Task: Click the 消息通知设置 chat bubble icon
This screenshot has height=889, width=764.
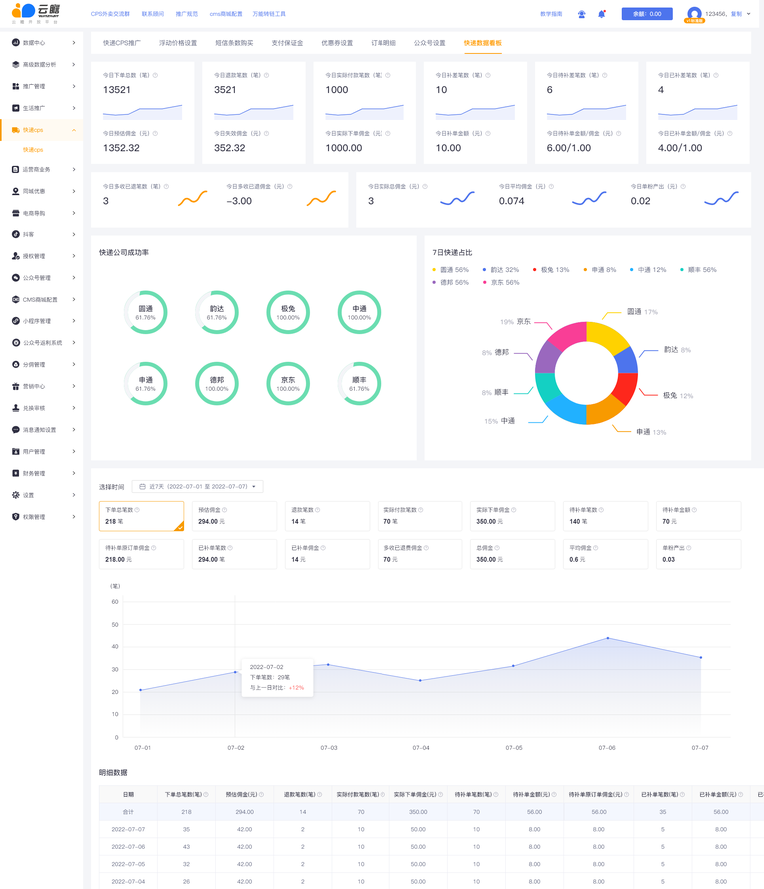Action: (16, 430)
